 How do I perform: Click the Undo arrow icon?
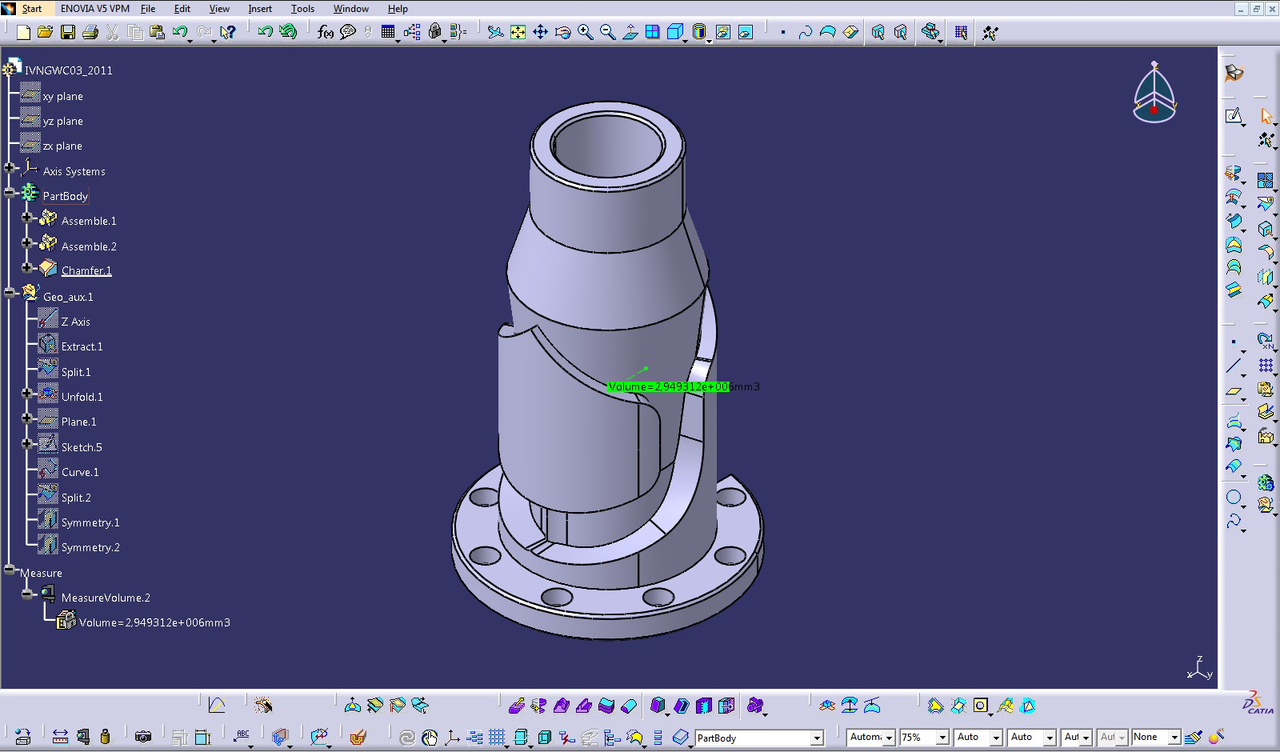point(180,32)
